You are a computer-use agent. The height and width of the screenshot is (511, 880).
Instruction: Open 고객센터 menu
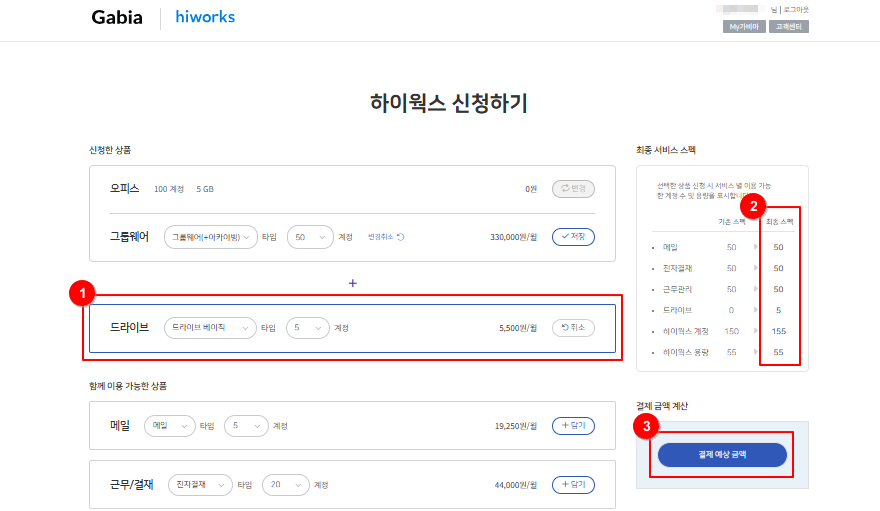(789, 27)
